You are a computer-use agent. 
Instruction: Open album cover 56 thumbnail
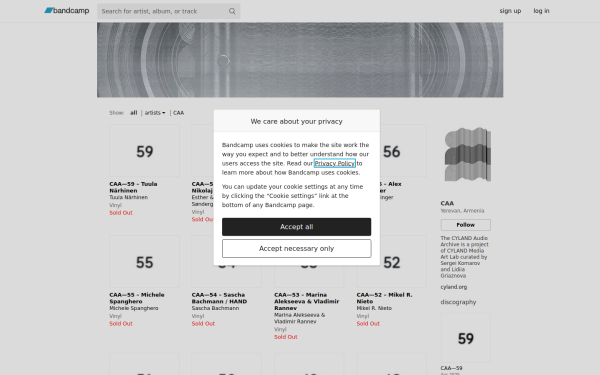(403, 151)
